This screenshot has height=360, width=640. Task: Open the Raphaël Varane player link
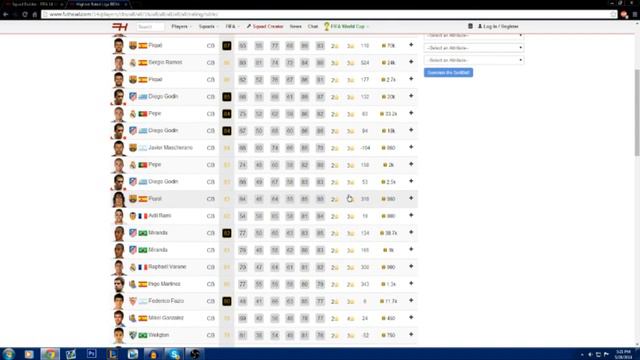point(167,267)
